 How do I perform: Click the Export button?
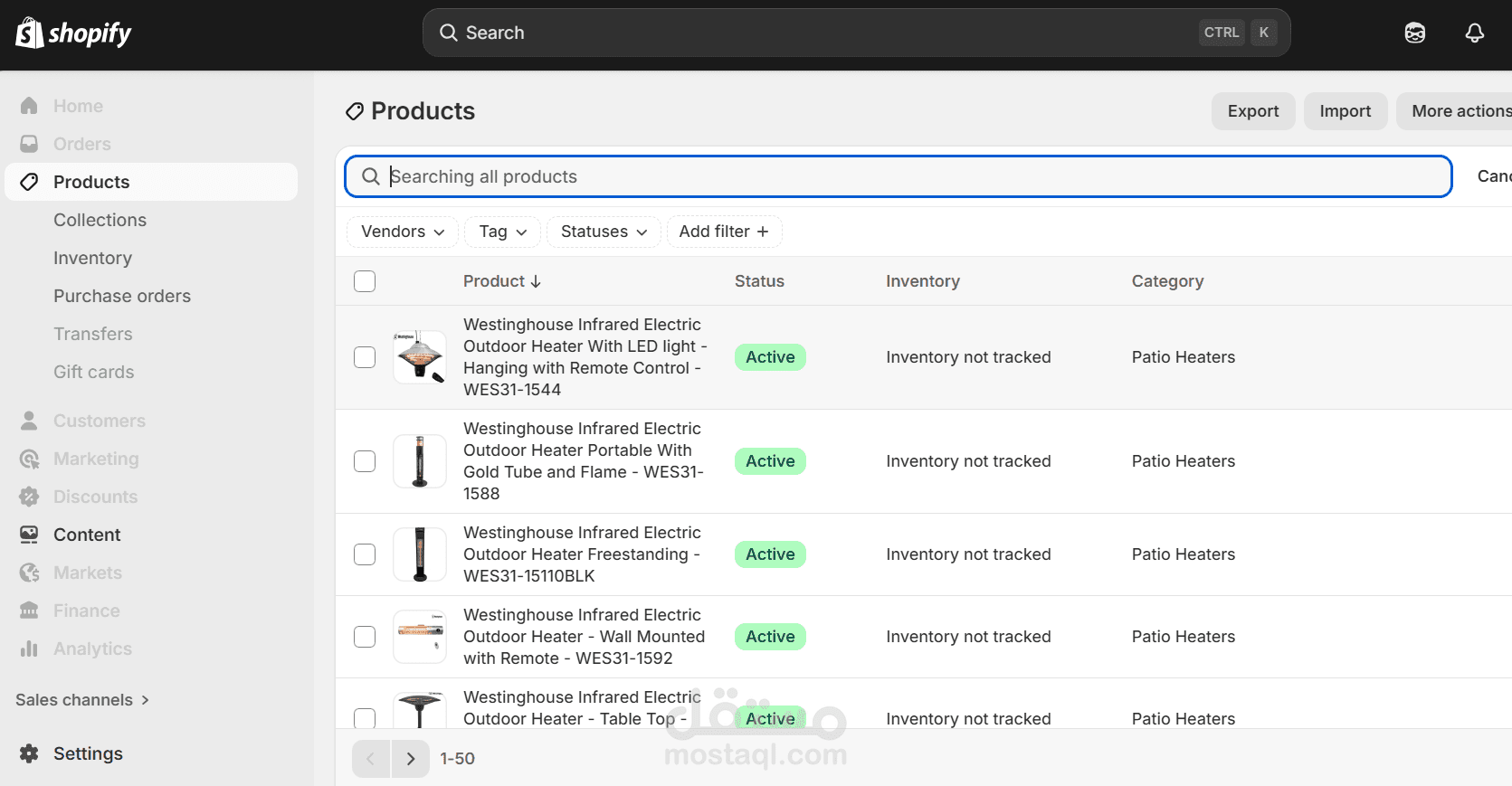[1253, 111]
